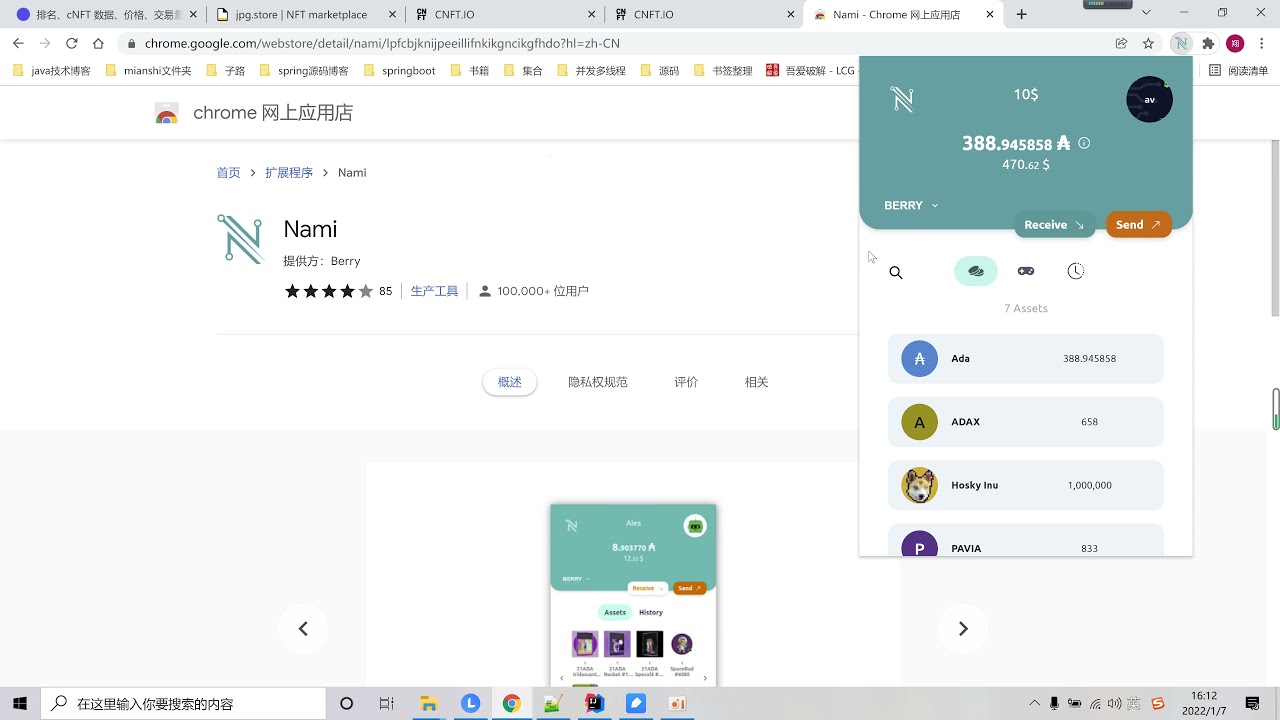The width and height of the screenshot is (1280, 720).
Task: Open the wallet account avatar menu
Action: pos(1149,100)
